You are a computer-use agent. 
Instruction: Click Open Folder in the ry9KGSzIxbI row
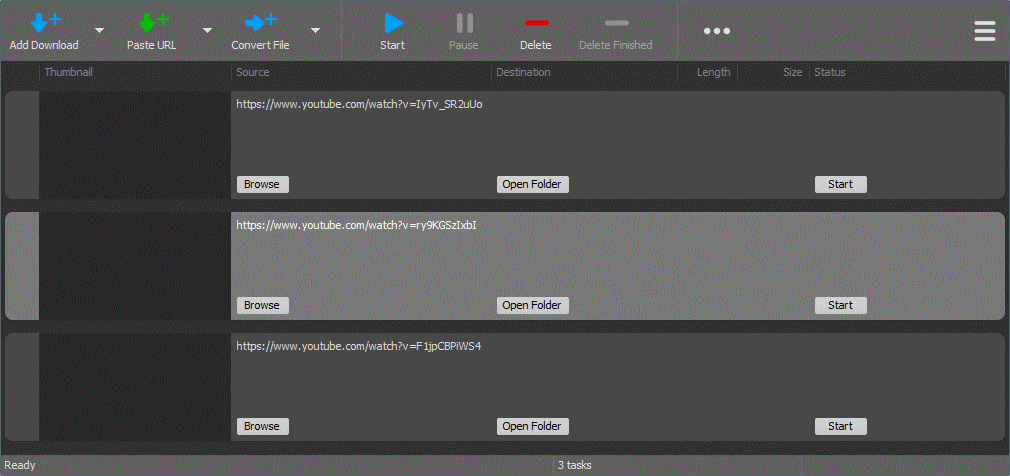[533, 305]
